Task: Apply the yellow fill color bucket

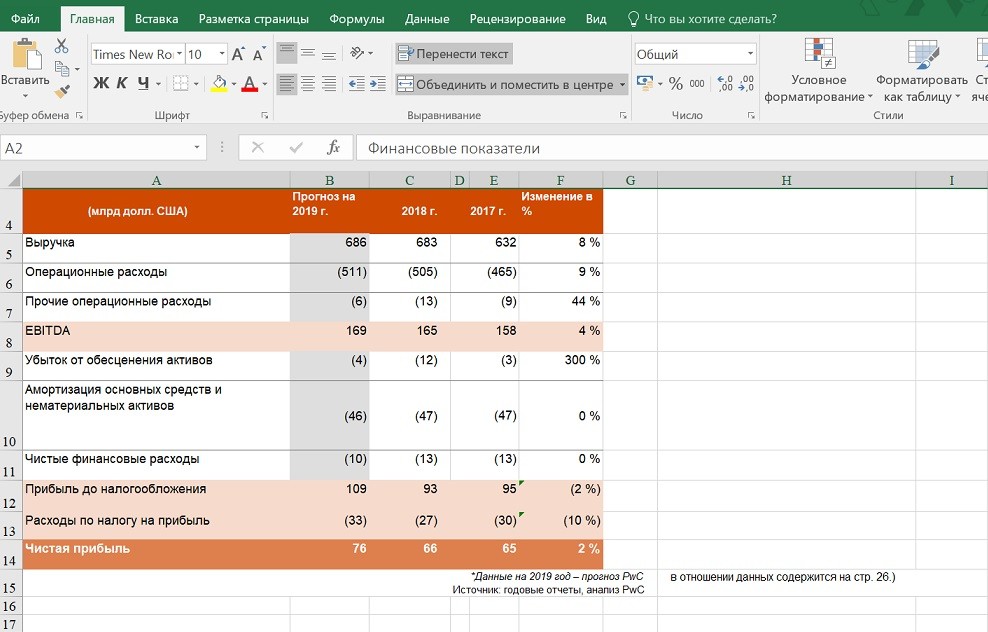Action: [x=219, y=84]
